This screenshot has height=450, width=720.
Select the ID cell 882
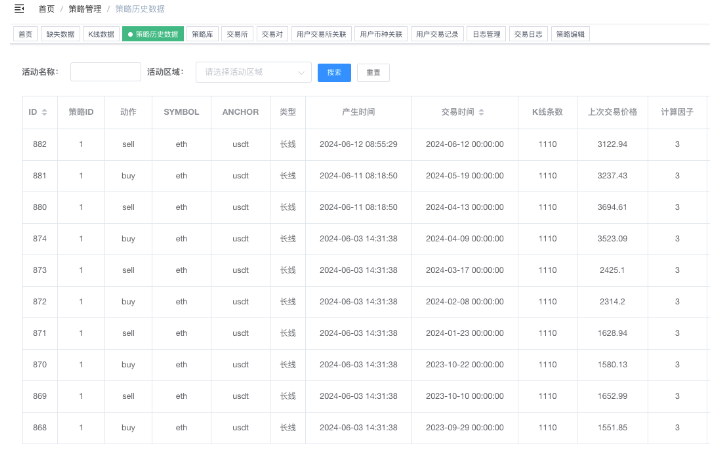click(x=39, y=144)
